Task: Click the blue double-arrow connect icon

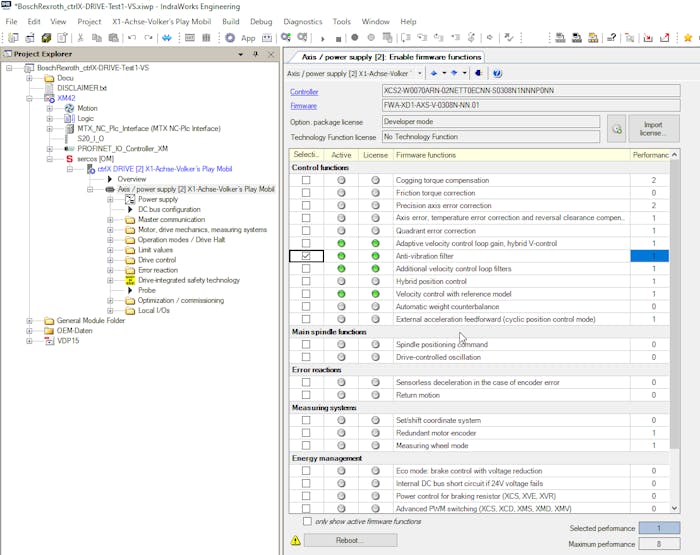Action: [167, 38]
